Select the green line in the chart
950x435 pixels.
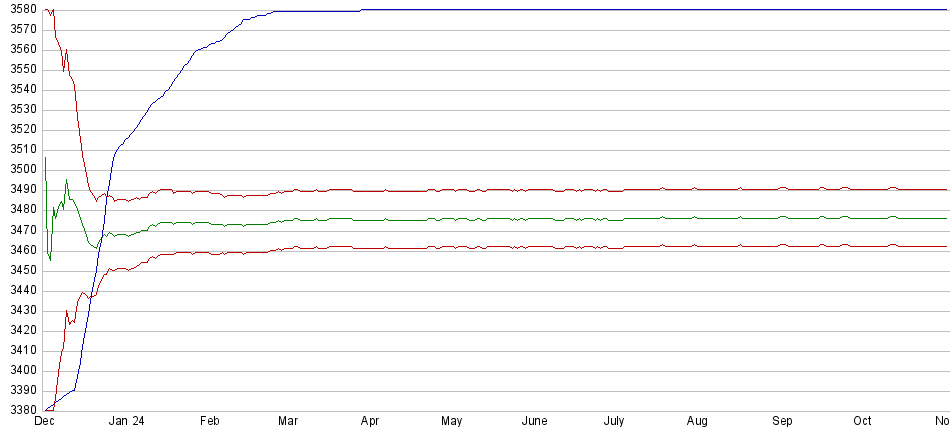click(x=500, y=219)
